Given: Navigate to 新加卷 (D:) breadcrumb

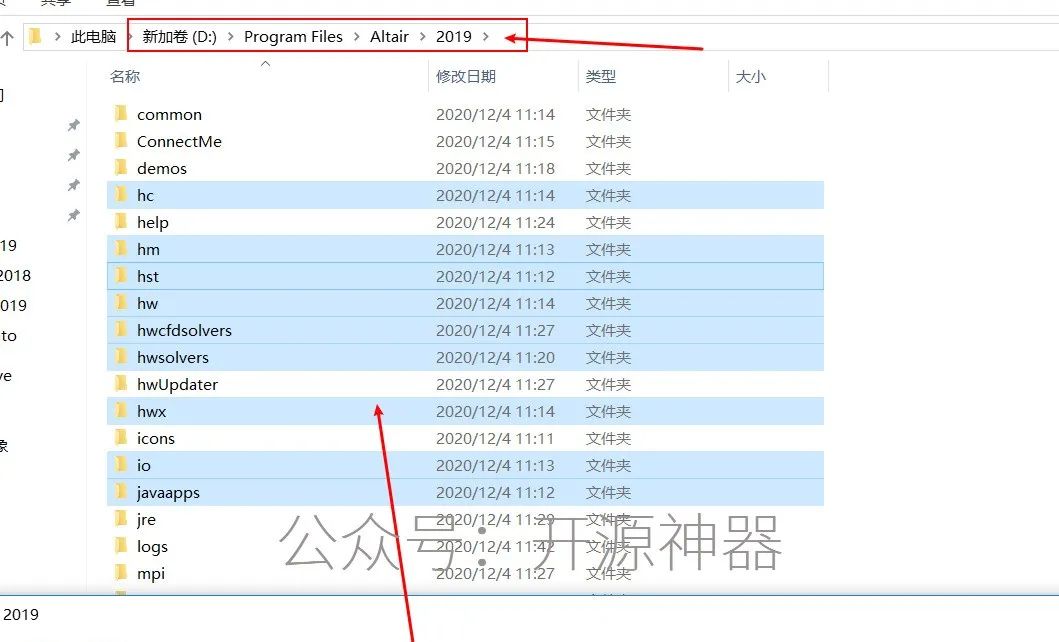Looking at the screenshot, I should coord(180,36).
